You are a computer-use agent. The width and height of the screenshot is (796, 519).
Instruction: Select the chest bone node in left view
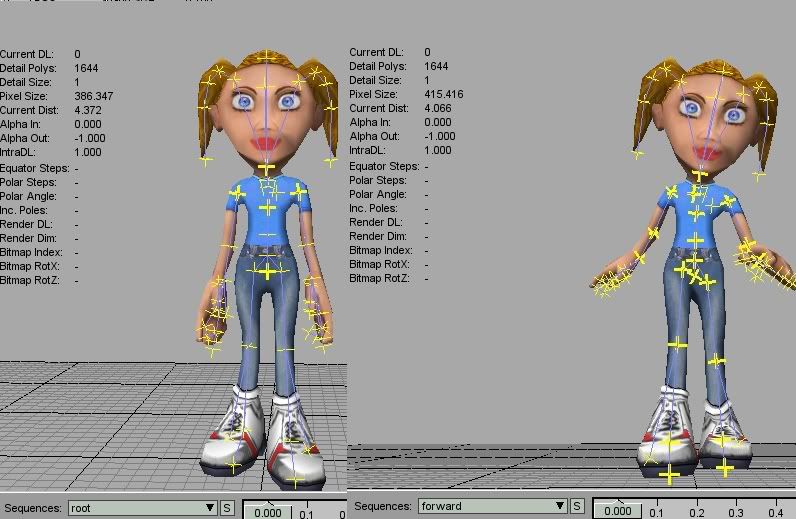[x=267, y=208]
